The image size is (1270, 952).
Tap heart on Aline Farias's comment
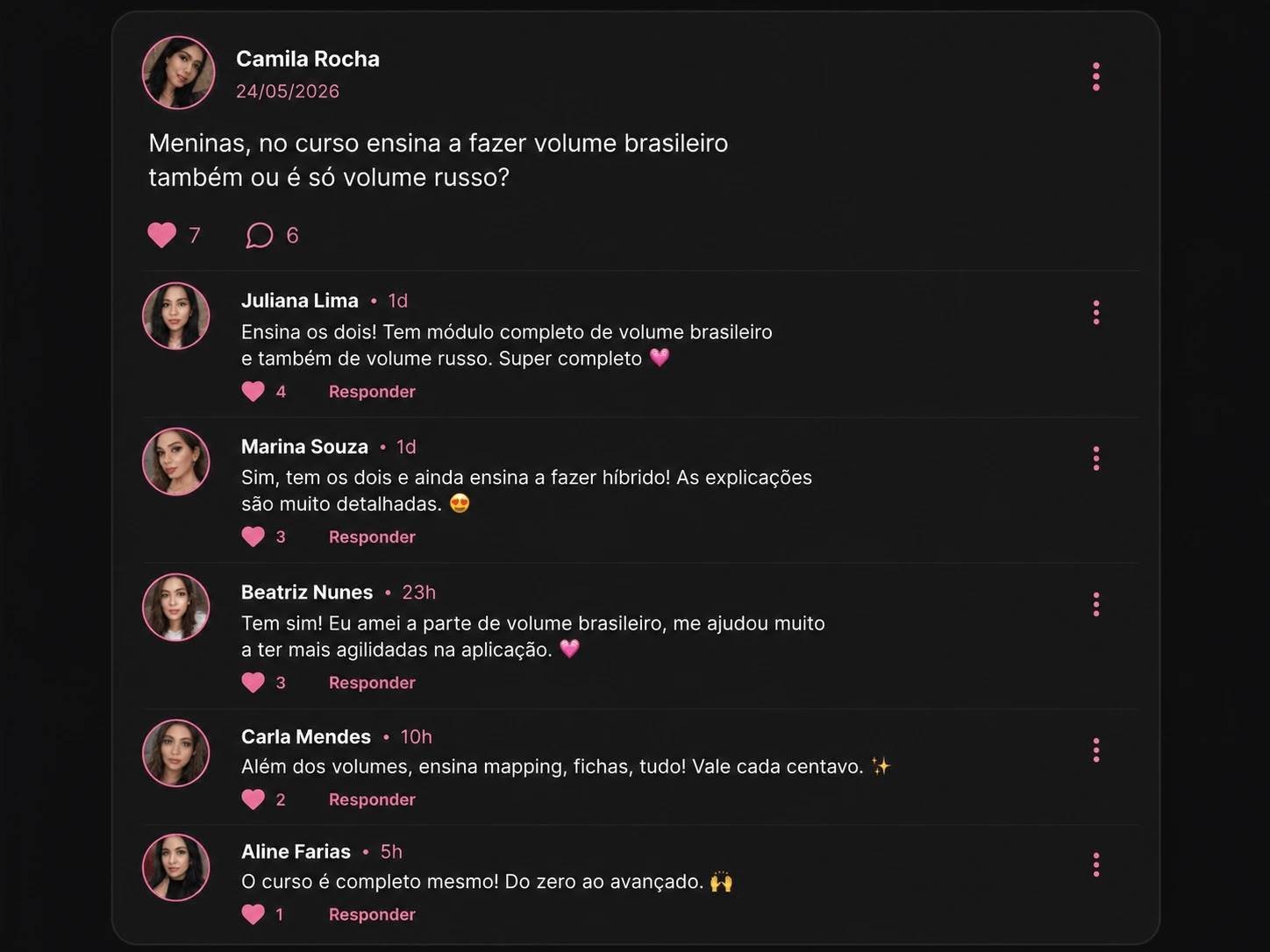click(x=253, y=914)
